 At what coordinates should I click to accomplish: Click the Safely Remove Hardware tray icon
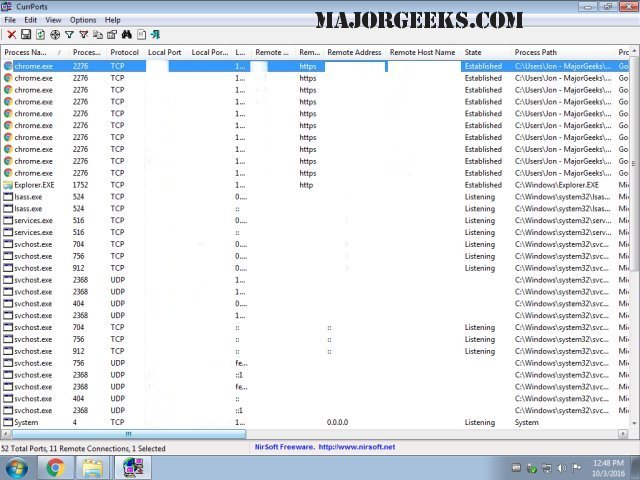(531, 468)
